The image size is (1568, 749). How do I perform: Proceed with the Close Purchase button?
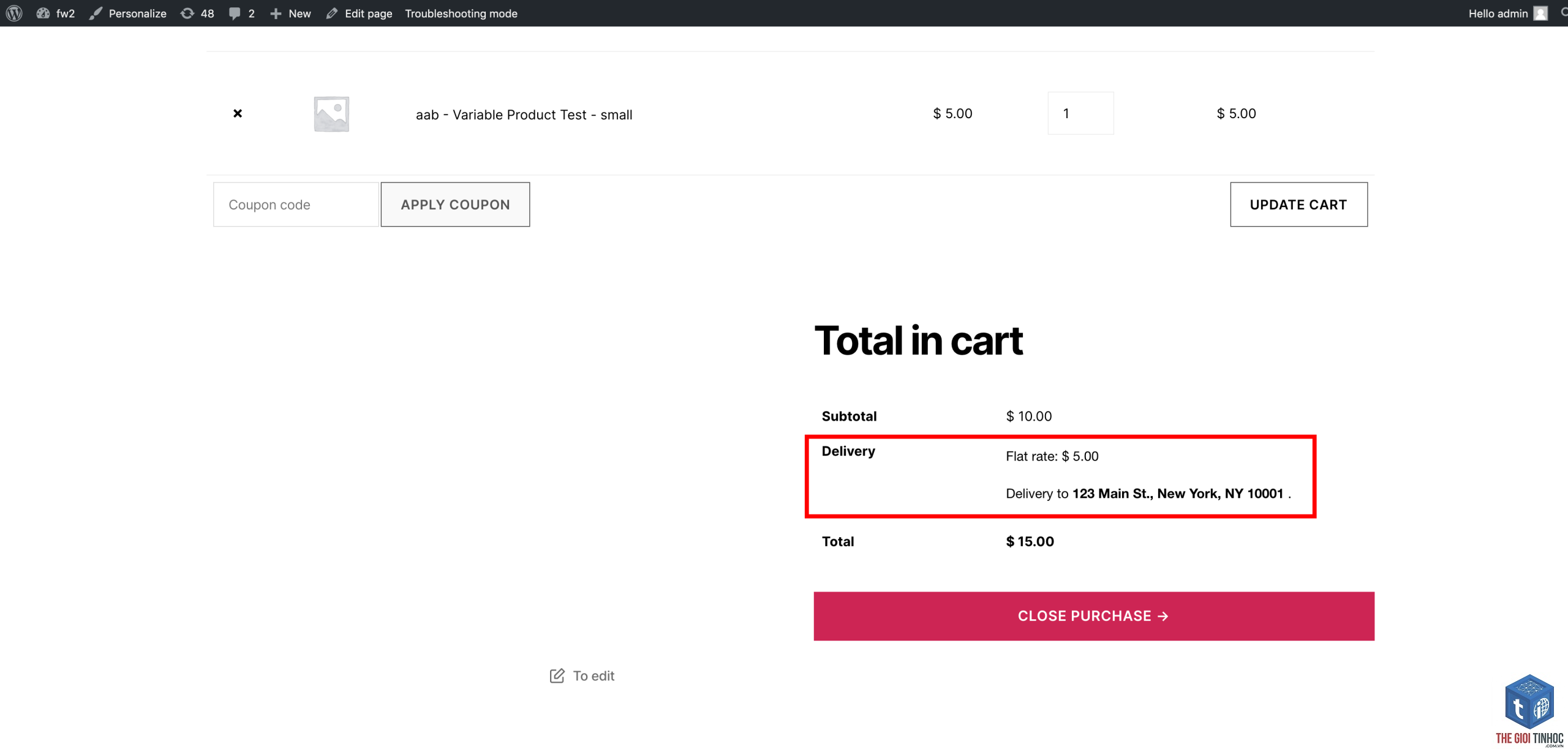pos(1094,616)
